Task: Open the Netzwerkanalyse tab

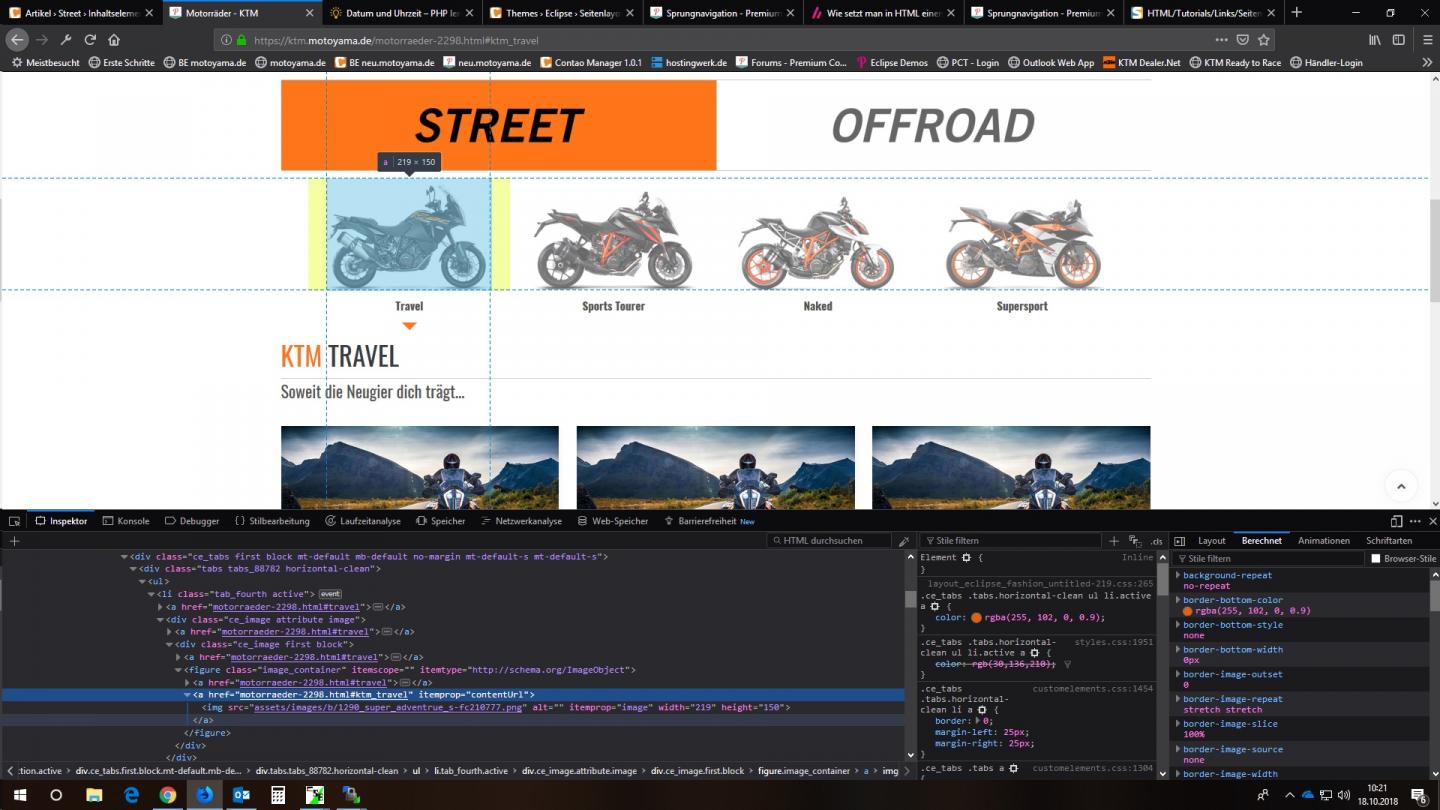Action: (x=520, y=521)
